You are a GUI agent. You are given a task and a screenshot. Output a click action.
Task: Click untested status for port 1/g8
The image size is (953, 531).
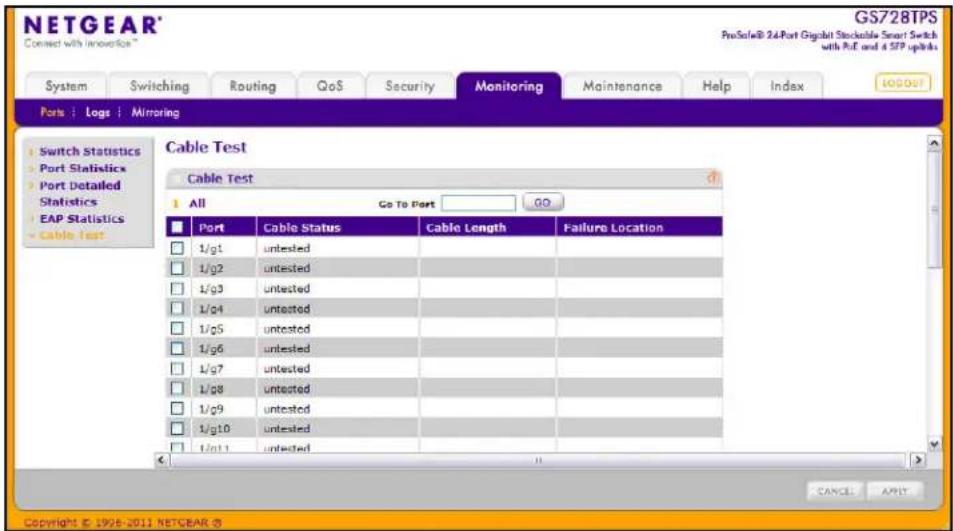click(287, 389)
